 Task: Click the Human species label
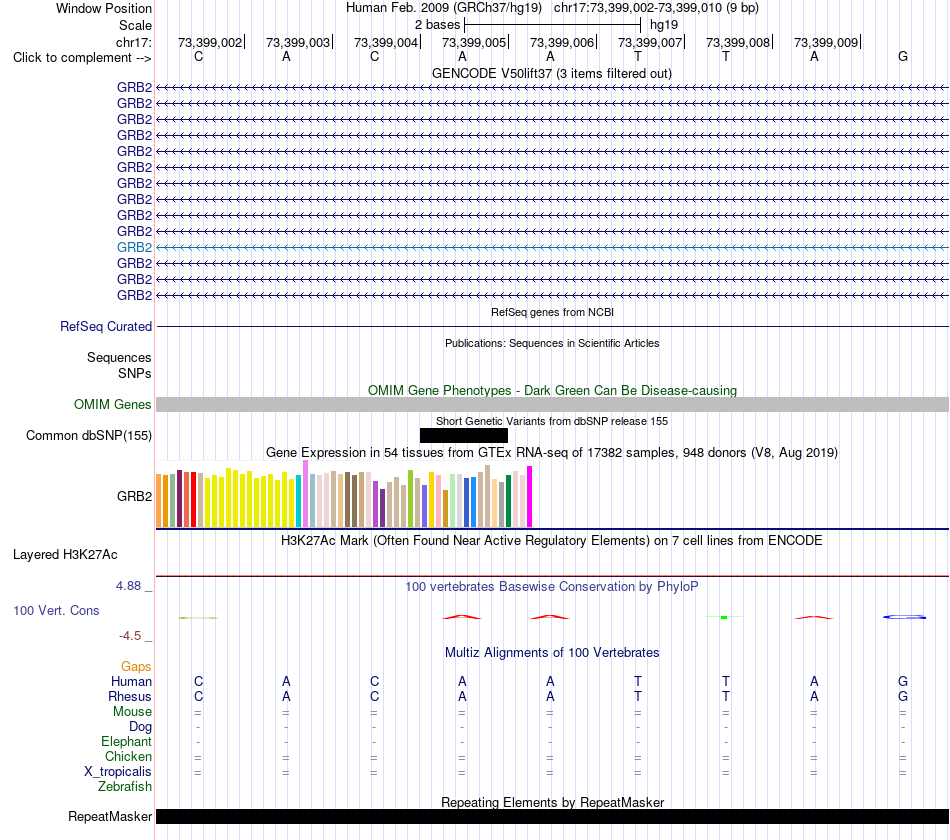pyautogui.click(x=131, y=682)
